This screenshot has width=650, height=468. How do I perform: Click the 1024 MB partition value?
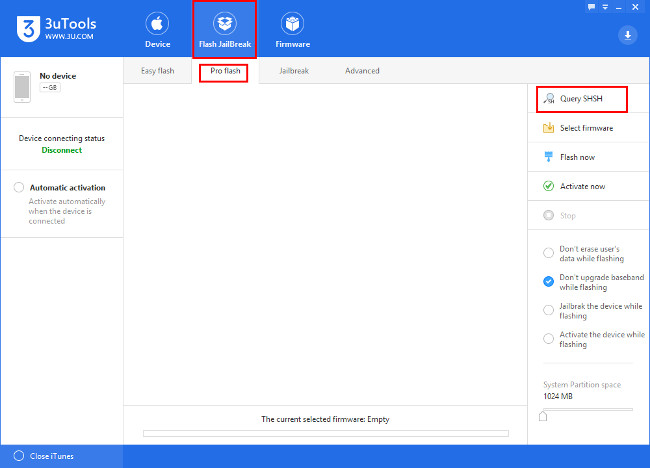pos(558,396)
